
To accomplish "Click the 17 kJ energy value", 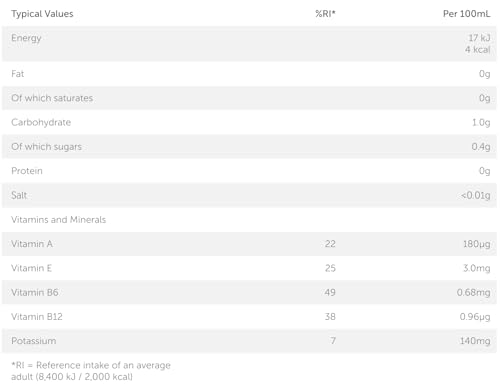I will coord(479,38).
